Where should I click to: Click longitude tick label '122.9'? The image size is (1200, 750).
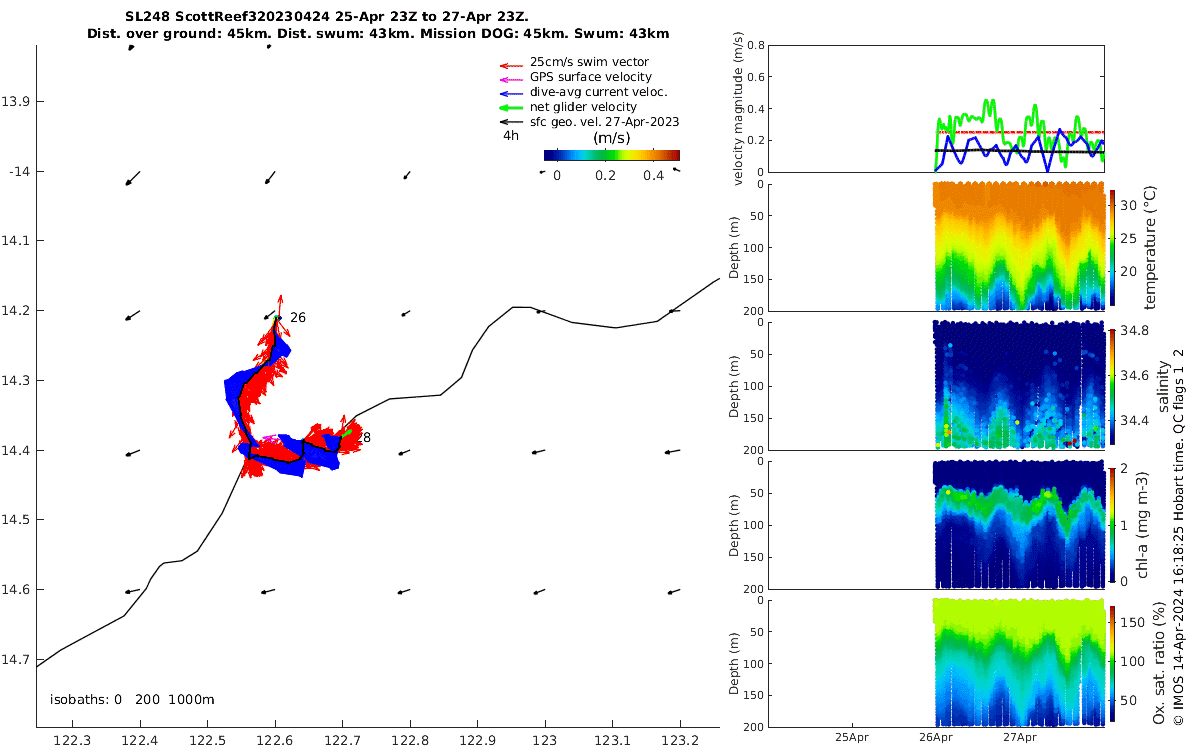478,741
